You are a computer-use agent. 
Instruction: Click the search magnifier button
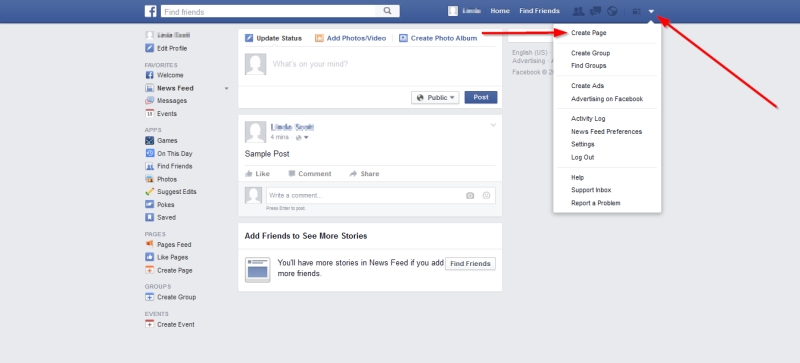[387, 11]
